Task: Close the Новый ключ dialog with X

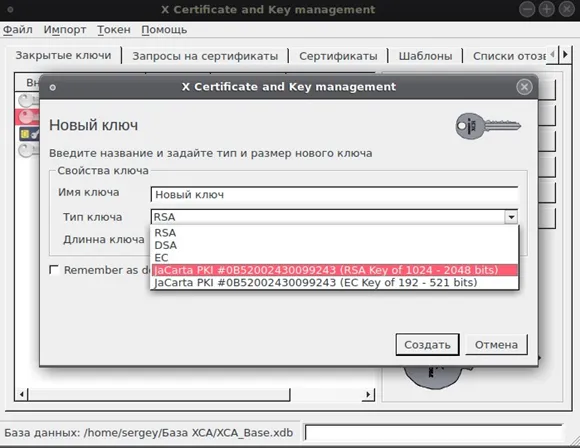Action: click(524, 87)
